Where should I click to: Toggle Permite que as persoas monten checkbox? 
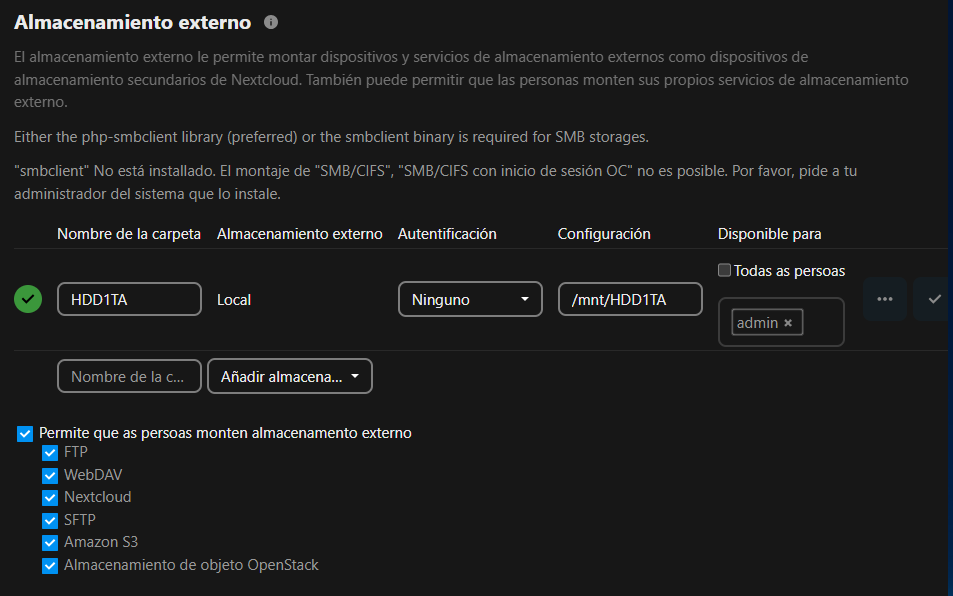tap(25, 433)
